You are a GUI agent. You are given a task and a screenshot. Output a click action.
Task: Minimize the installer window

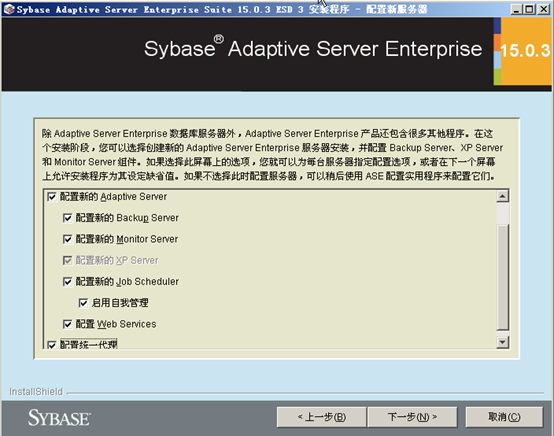tap(517, 9)
